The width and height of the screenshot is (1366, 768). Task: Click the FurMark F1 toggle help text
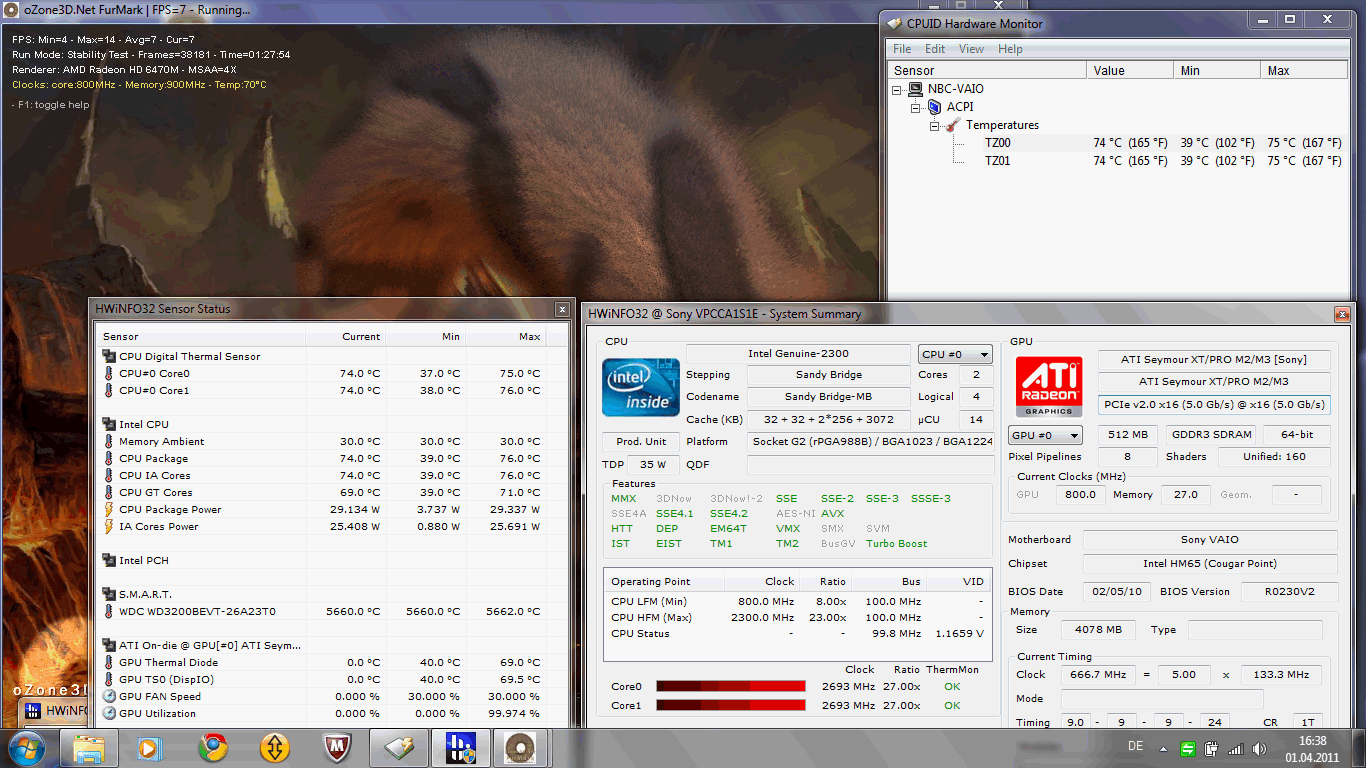coord(51,104)
